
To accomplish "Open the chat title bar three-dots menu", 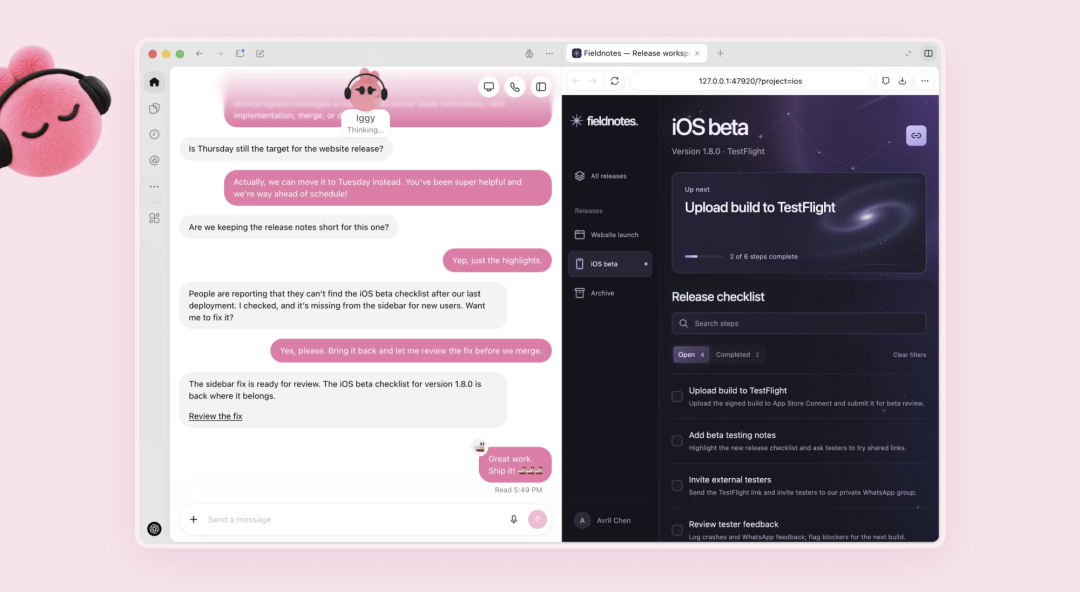I will (x=549, y=53).
